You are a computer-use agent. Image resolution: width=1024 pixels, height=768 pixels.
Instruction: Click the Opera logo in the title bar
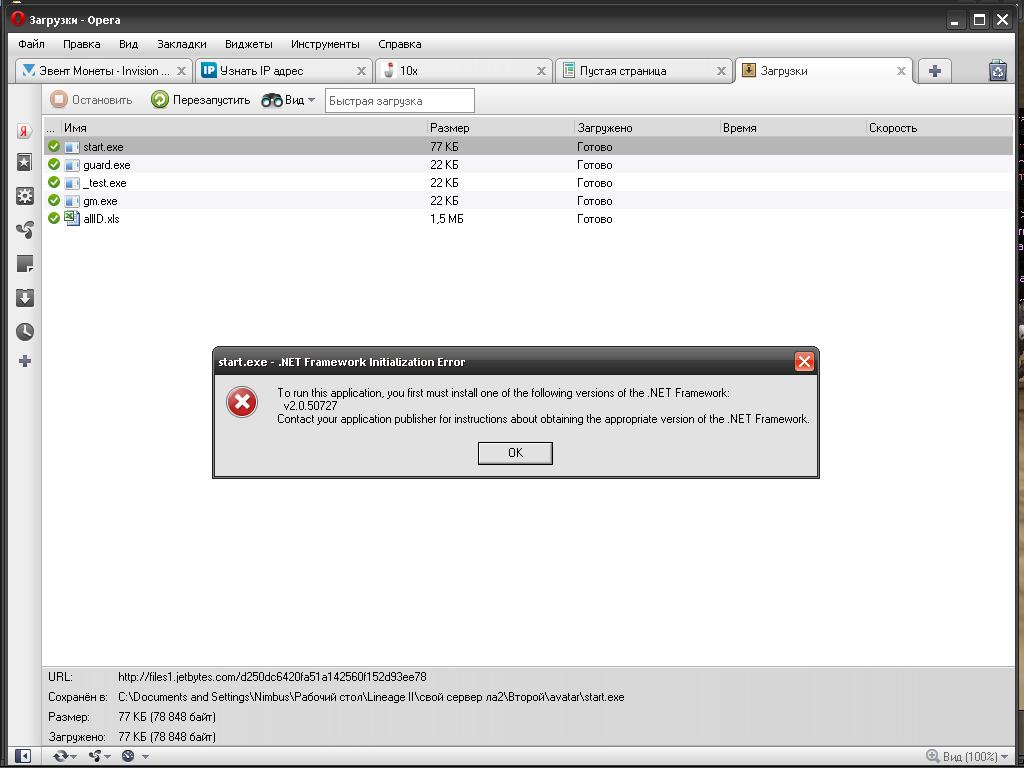coord(18,19)
